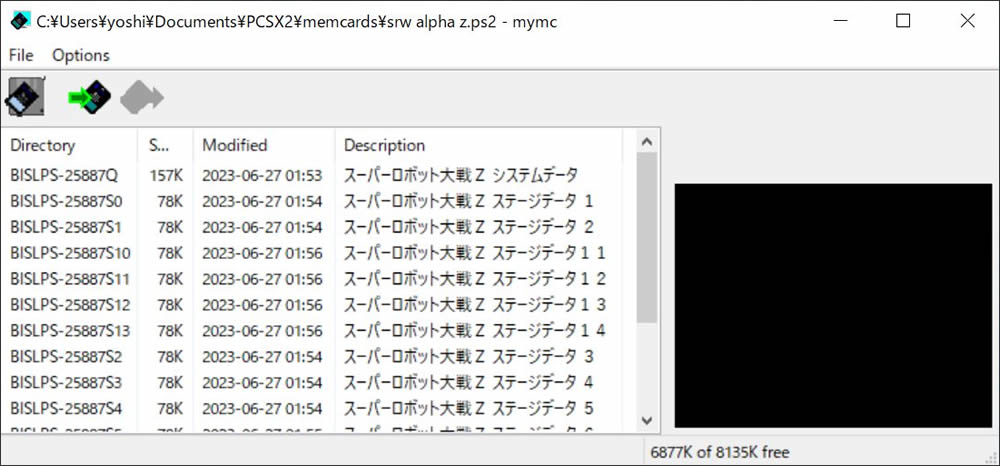1000x466 pixels.
Task: Click the vertical scrollbar thumb of the save list
Action: pos(647,237)
